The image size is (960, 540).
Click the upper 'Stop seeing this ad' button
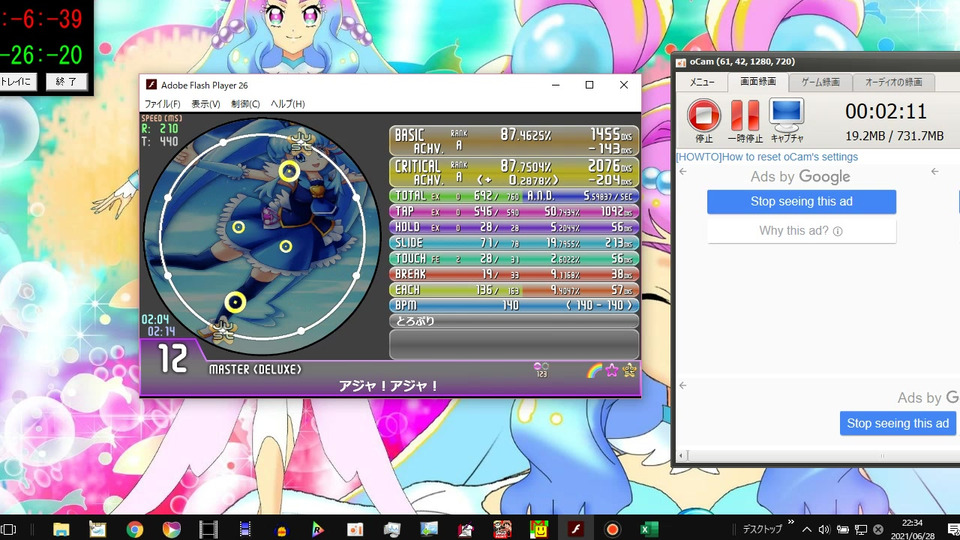point(801,201)
